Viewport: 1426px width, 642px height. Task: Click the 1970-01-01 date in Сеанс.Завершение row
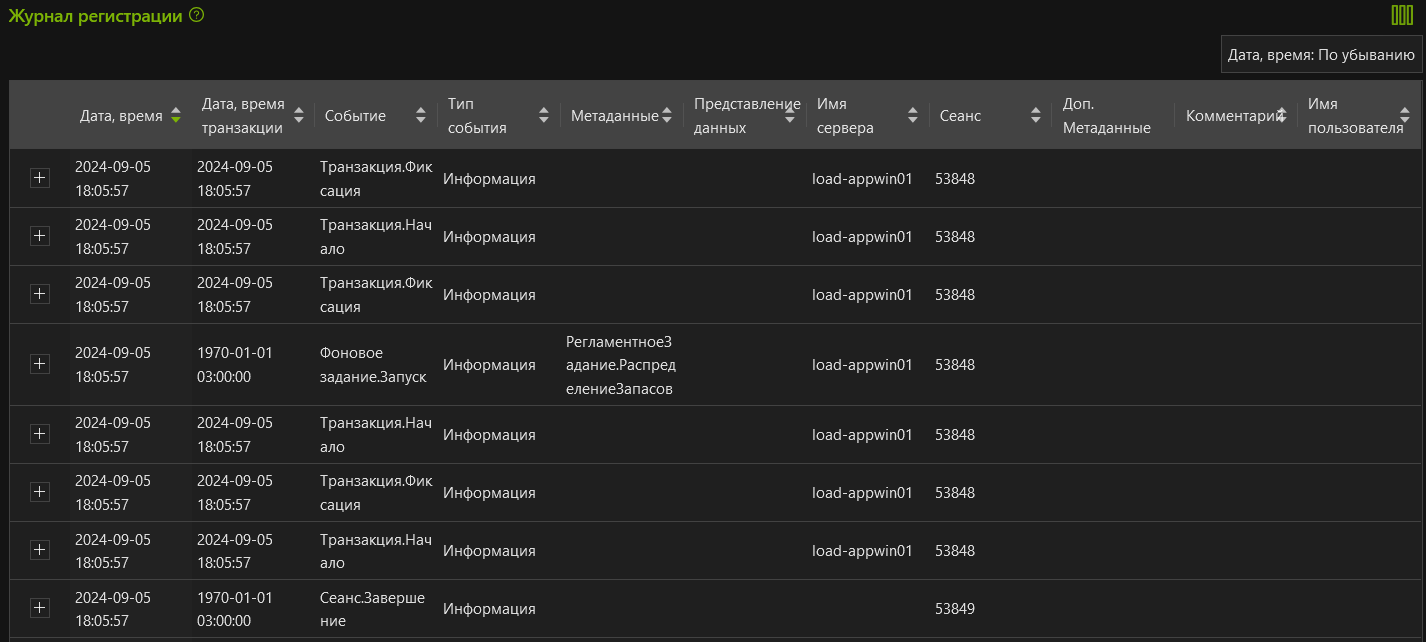point(234,597)
